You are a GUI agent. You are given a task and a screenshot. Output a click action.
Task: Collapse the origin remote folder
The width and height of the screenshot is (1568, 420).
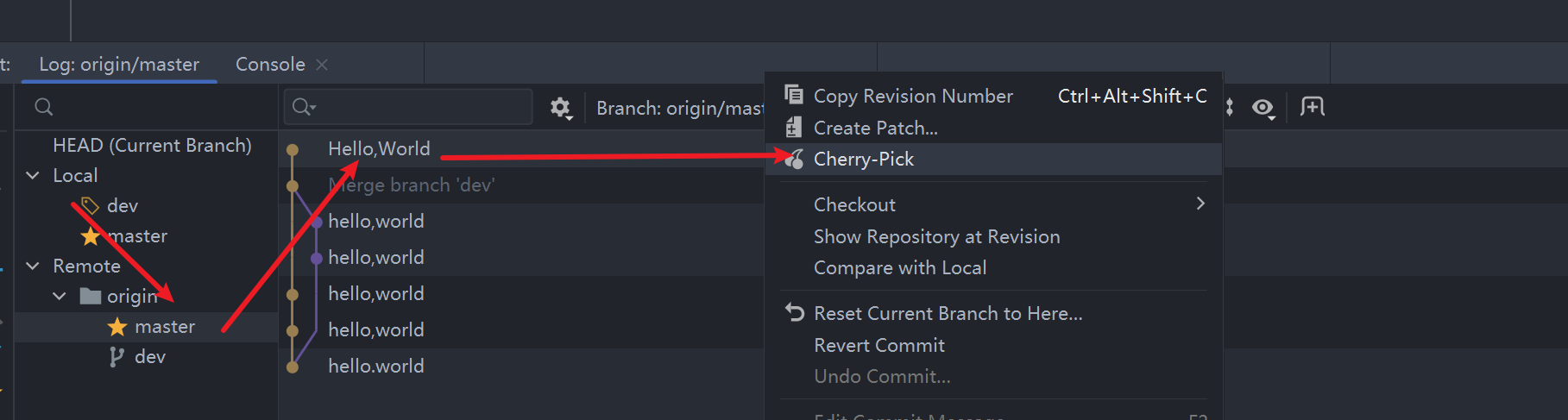pyautogui.click(x=60, y=296)
